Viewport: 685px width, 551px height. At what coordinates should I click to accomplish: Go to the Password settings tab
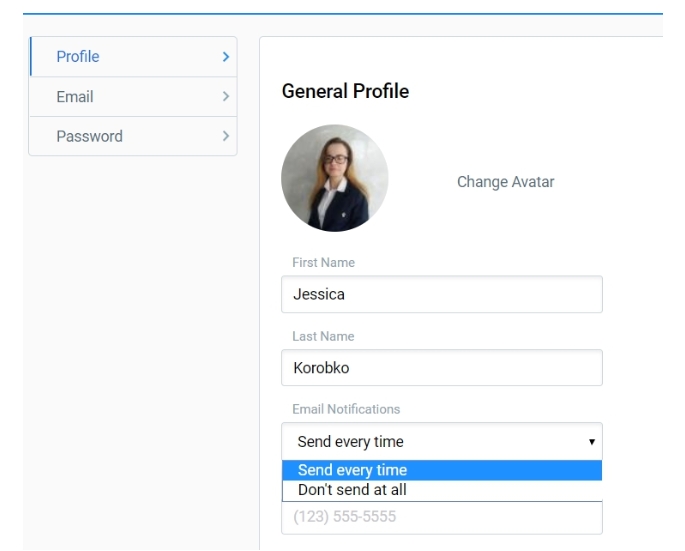pos(89,137)
